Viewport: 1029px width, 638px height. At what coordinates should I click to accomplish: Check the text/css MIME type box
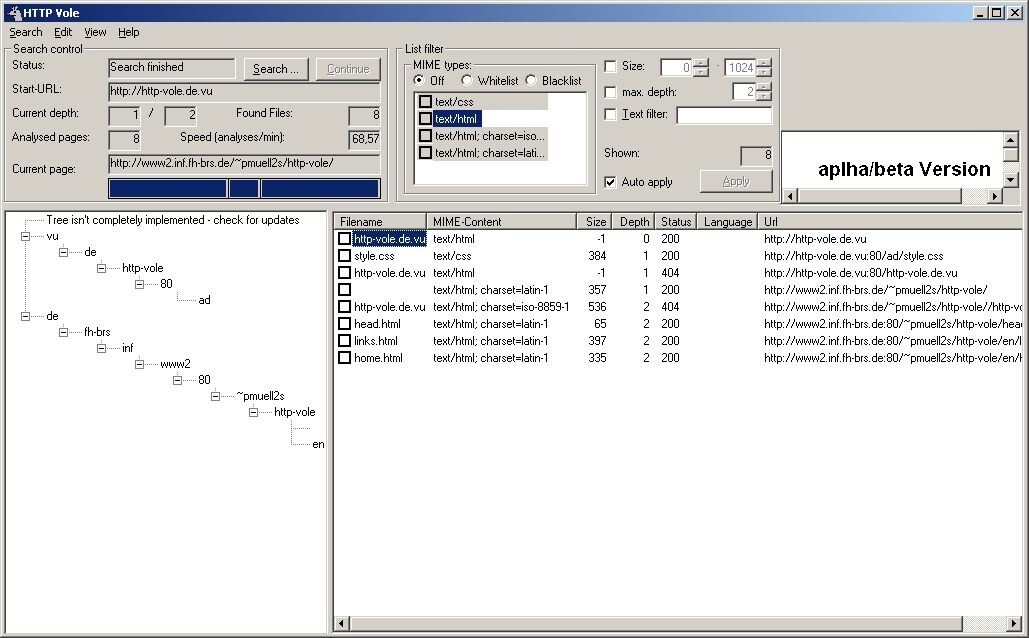pos(425,102)
